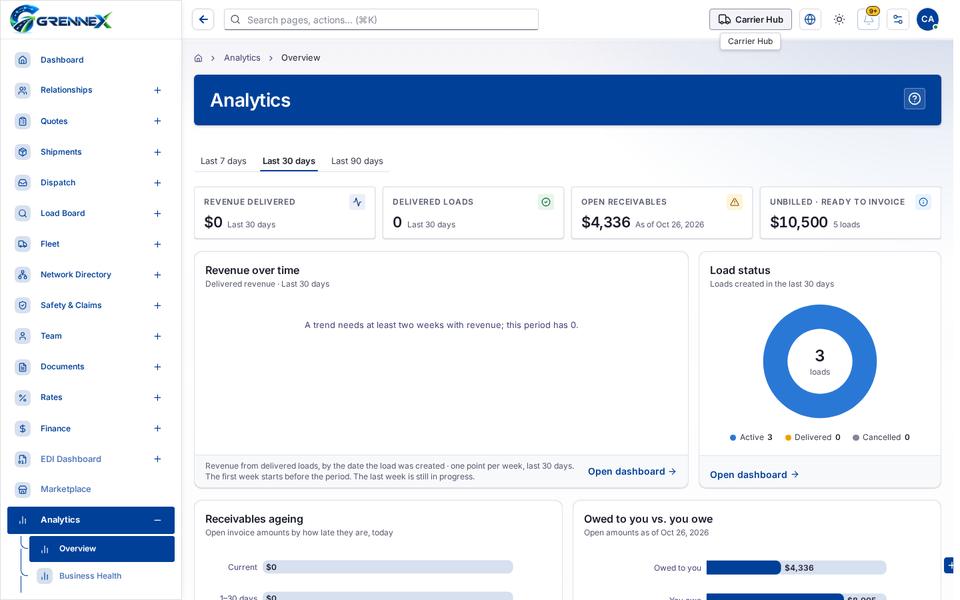This screenshot has width=960, height=600.
Task: Click the Cancelled legend entry
Action: (x=881, y=437)
